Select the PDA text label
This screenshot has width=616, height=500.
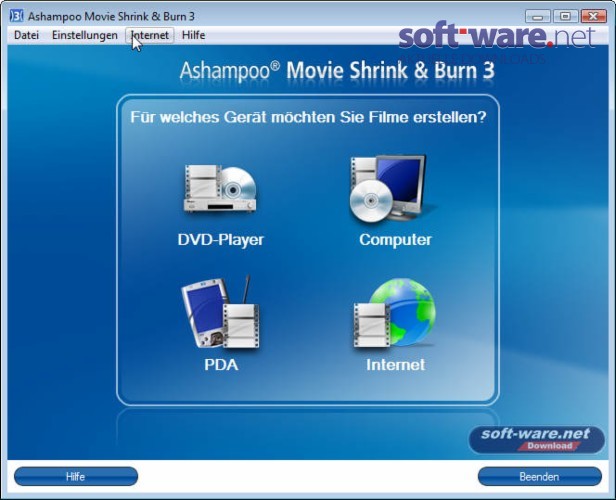coord(221,365)
